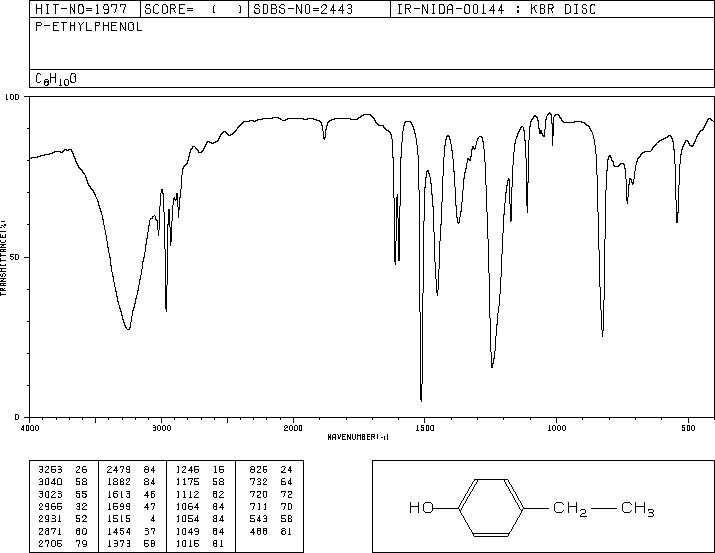715x553 pixels.
Task: Click peak table entry 2871
Action: [51, 532]
